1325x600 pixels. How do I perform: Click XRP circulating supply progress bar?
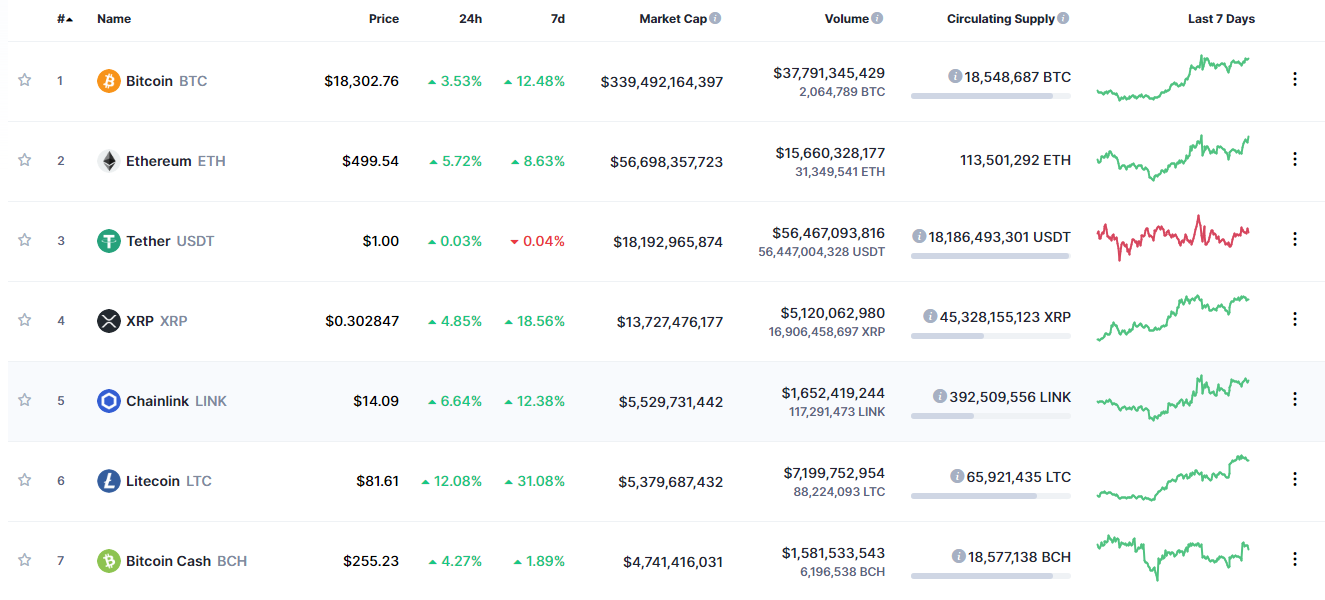point(991,336)
